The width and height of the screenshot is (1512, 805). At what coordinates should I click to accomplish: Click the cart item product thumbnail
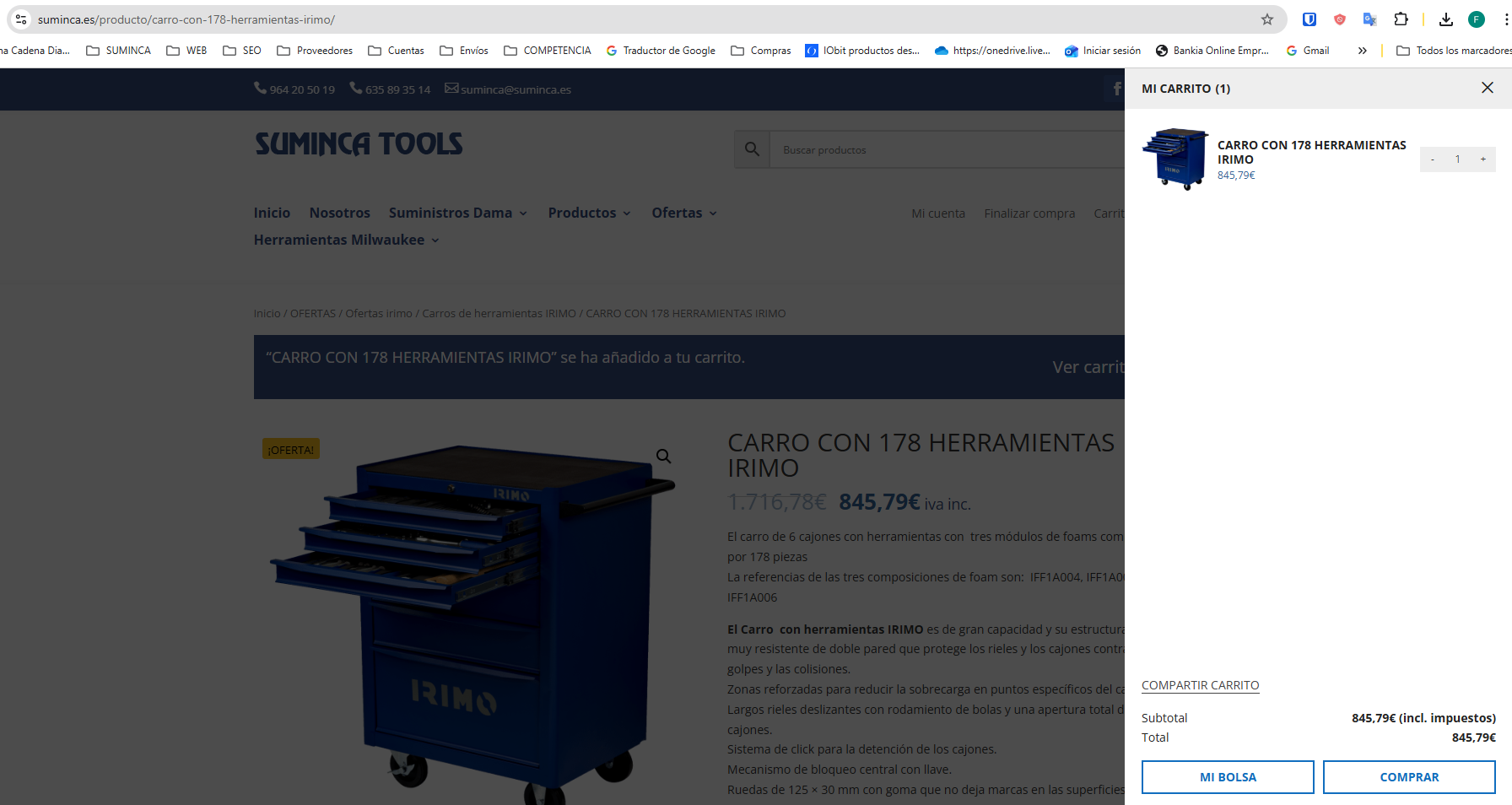pos(1175,159)
